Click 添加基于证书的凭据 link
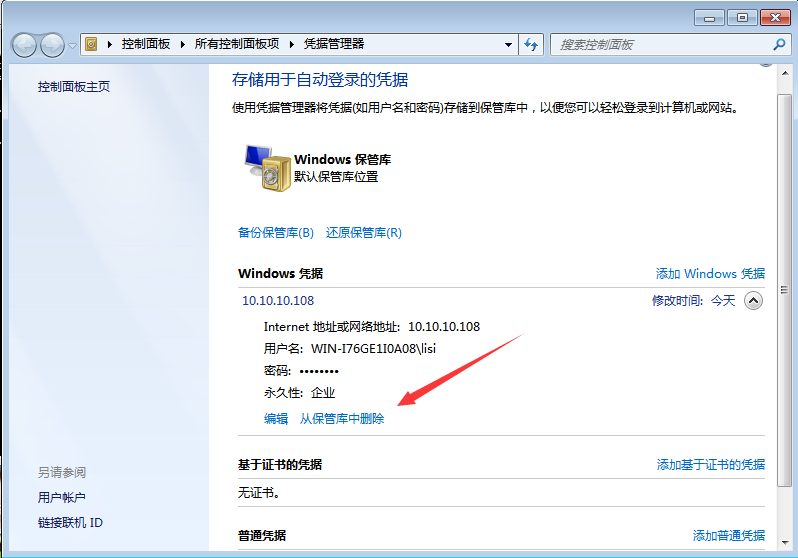The image size is (798, 558). [x=710, y=465]
